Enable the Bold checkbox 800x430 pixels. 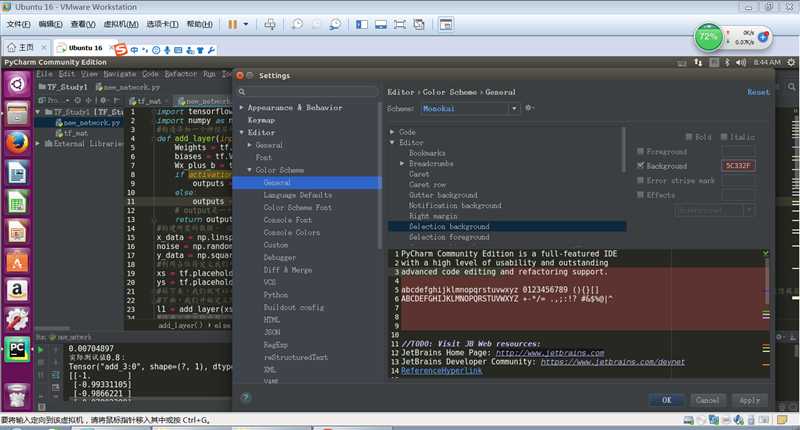[689, 137]
